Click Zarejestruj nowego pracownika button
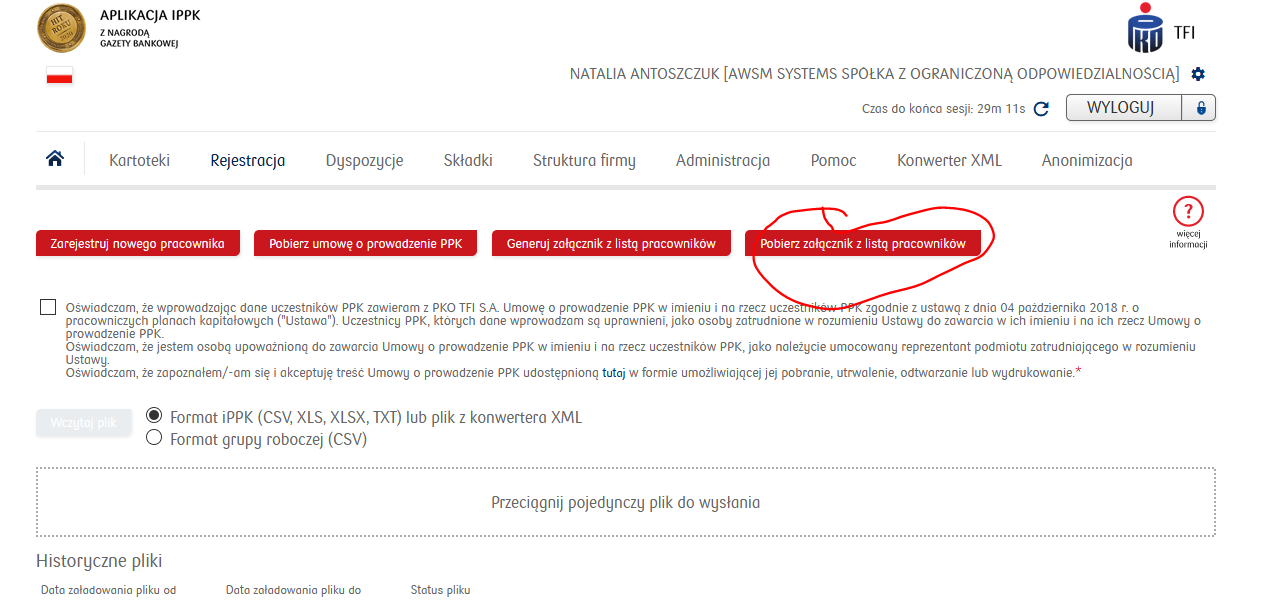The height and width of the screenshot is (600, 1279). pos(138,243)
